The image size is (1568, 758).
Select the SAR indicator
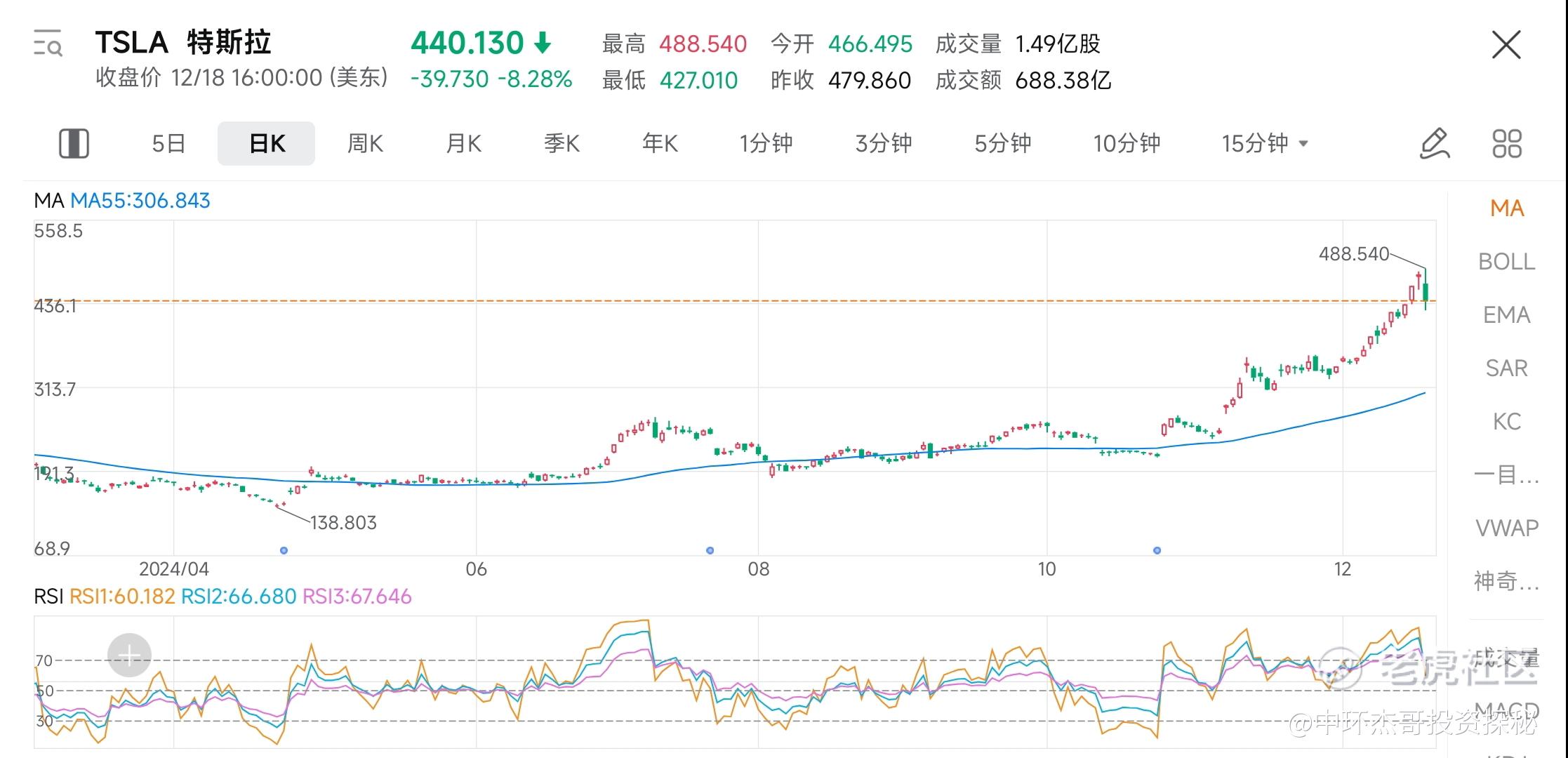[x=1506, y=368]
